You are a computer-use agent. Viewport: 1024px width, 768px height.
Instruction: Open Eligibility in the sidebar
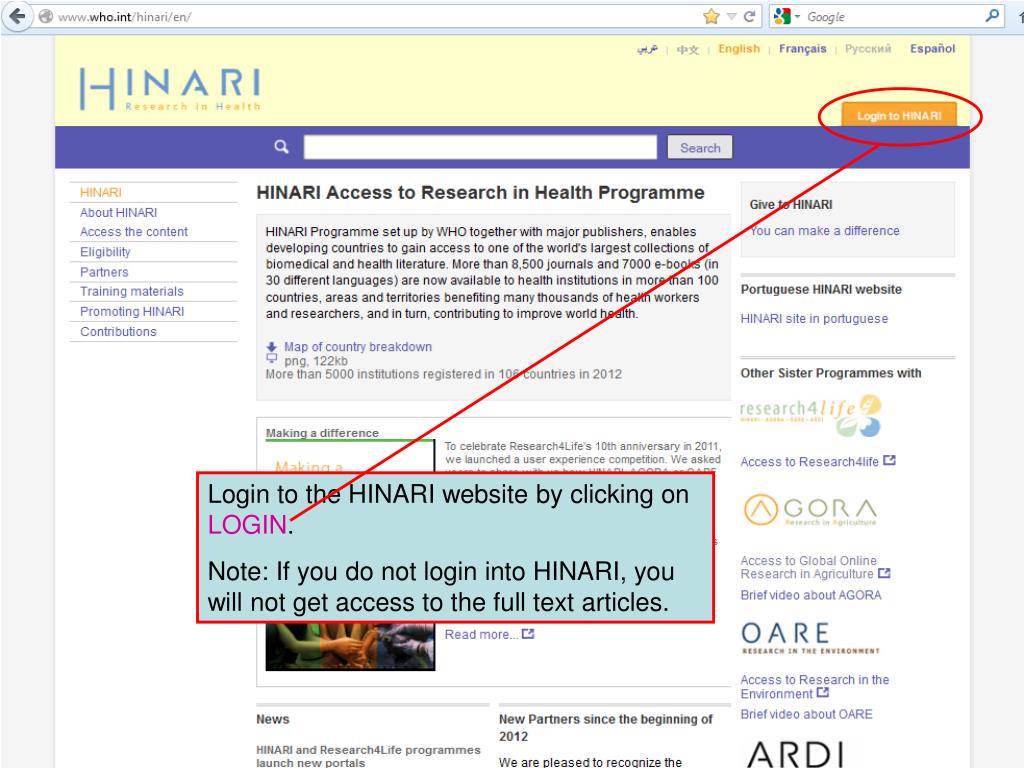click(105, 252)
